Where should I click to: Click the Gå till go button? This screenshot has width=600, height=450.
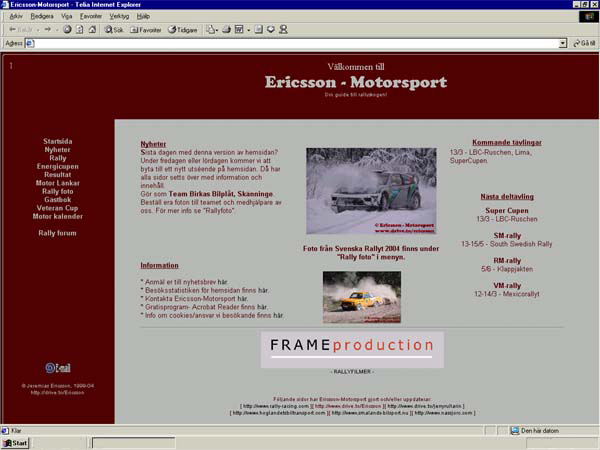coord(584,43)
